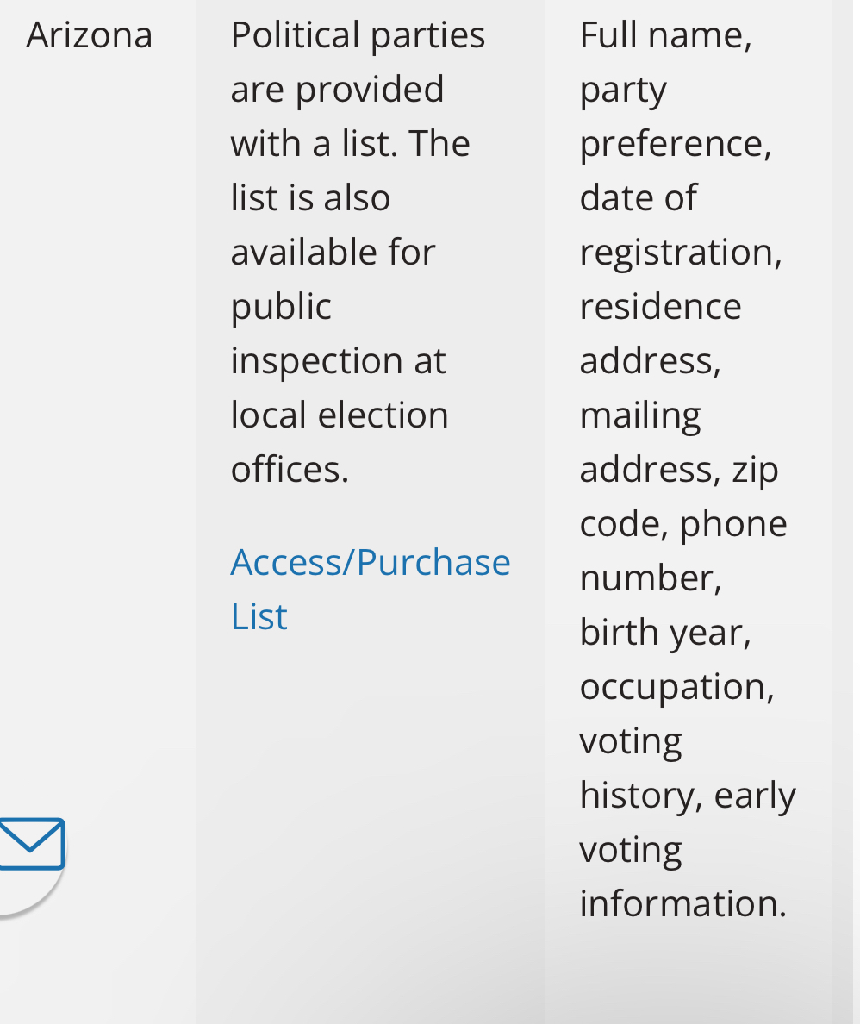This screenshot has width=860, height=1024.
Task: Click the text "local election" in description
Action: point(340,415)
